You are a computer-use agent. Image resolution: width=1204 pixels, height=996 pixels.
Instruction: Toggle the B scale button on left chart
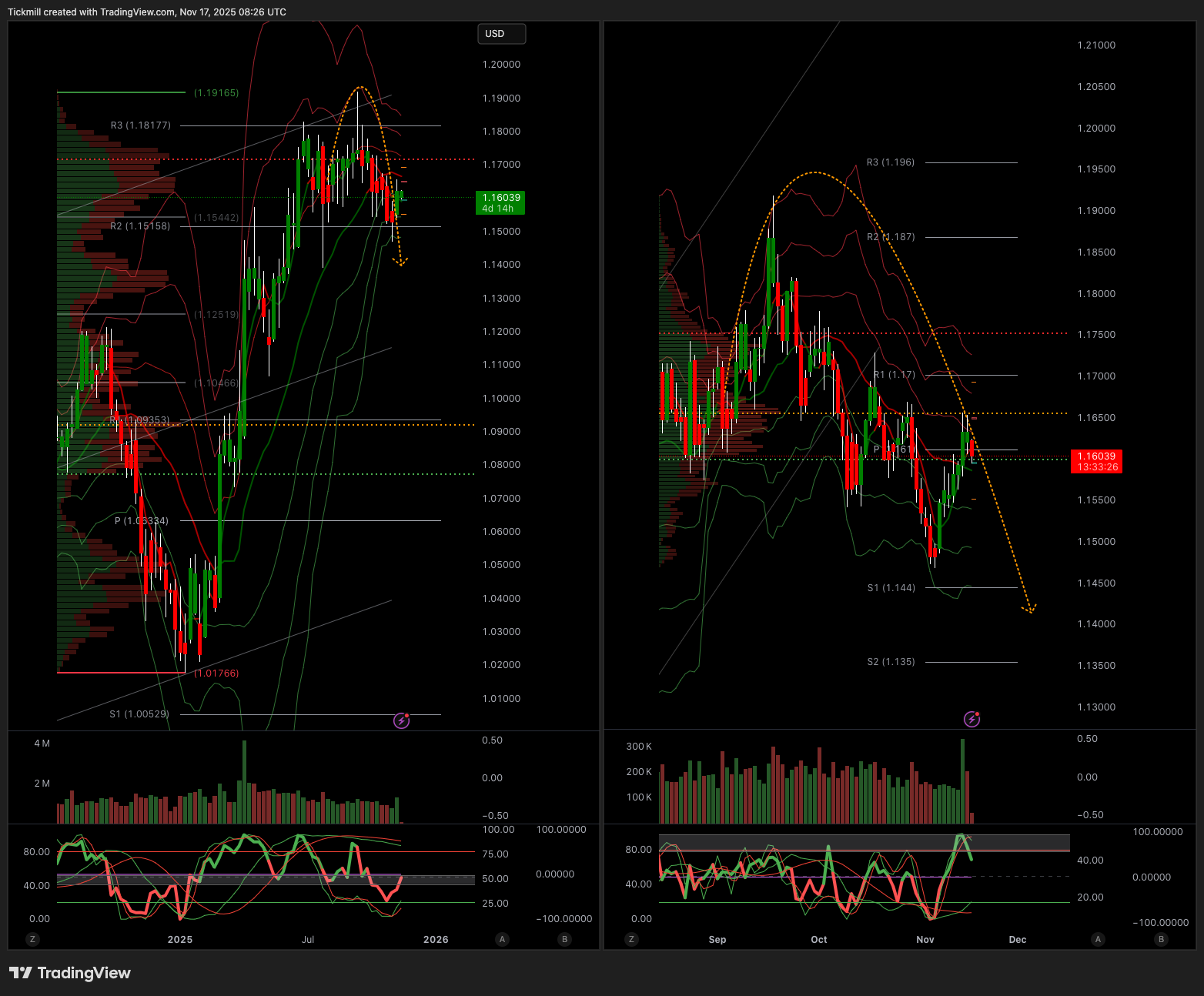564,939
